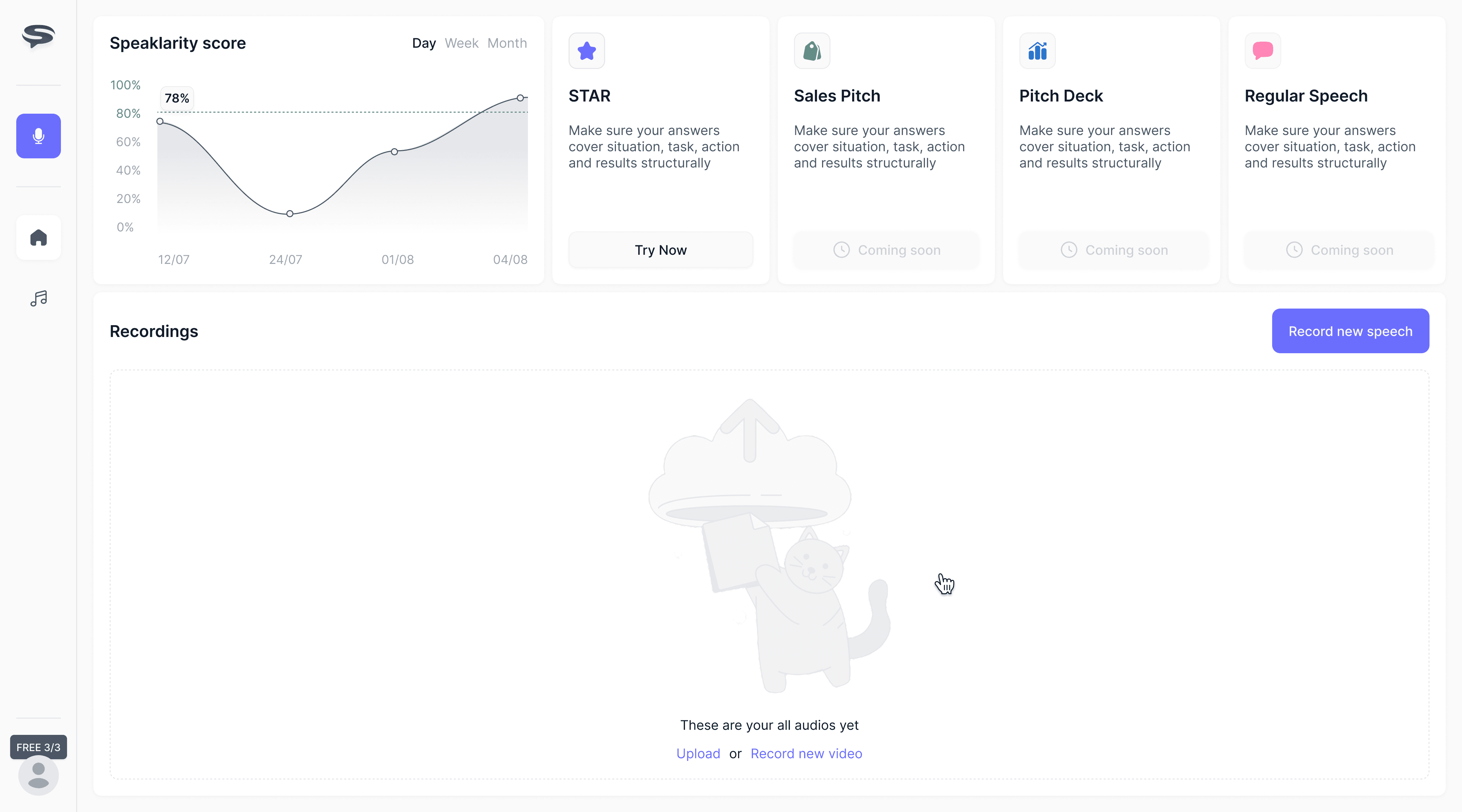Open the home sidebar icon

click(38, 237)
